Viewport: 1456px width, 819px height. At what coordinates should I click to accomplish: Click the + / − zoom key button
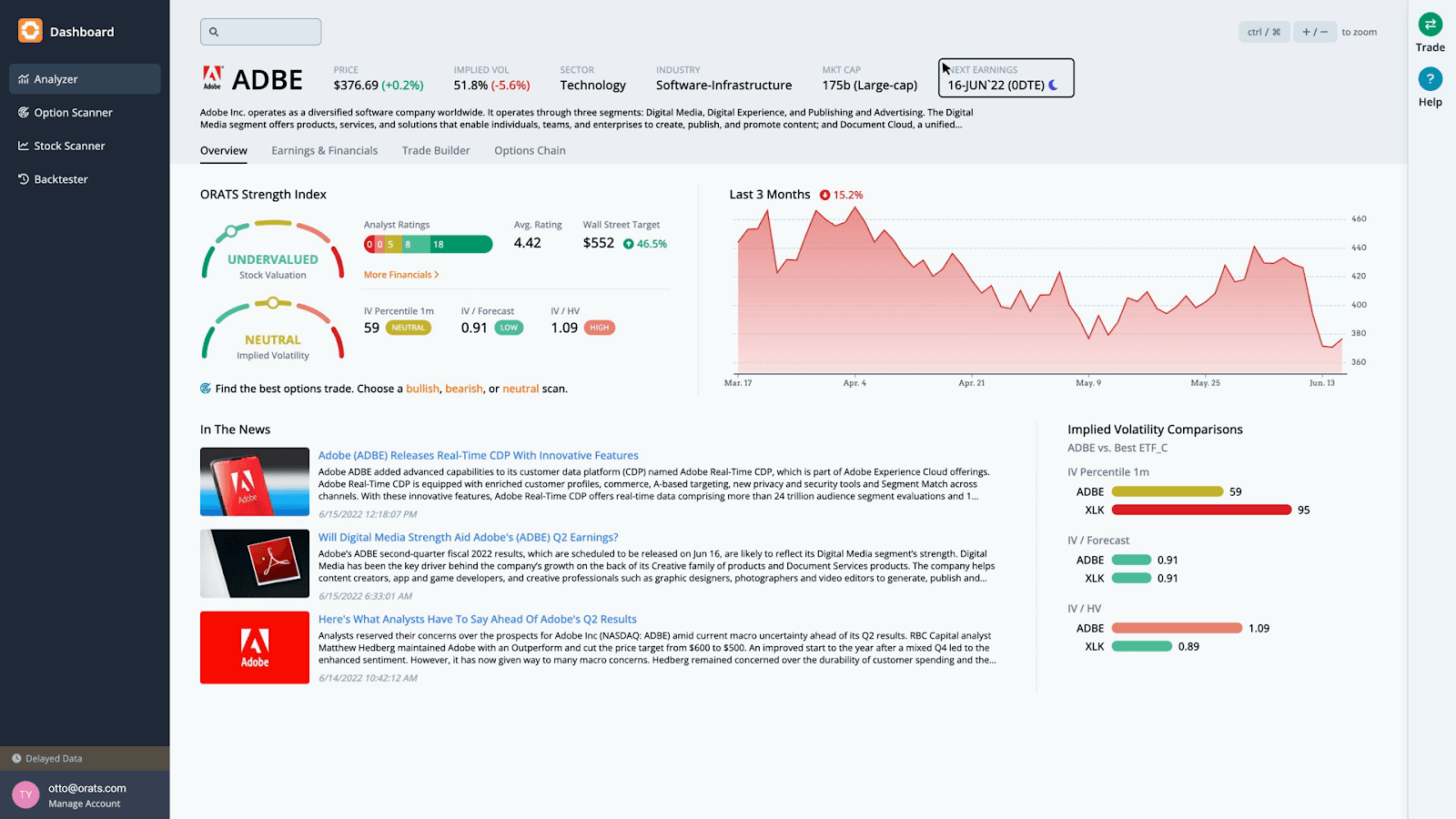coord(1315,32)
